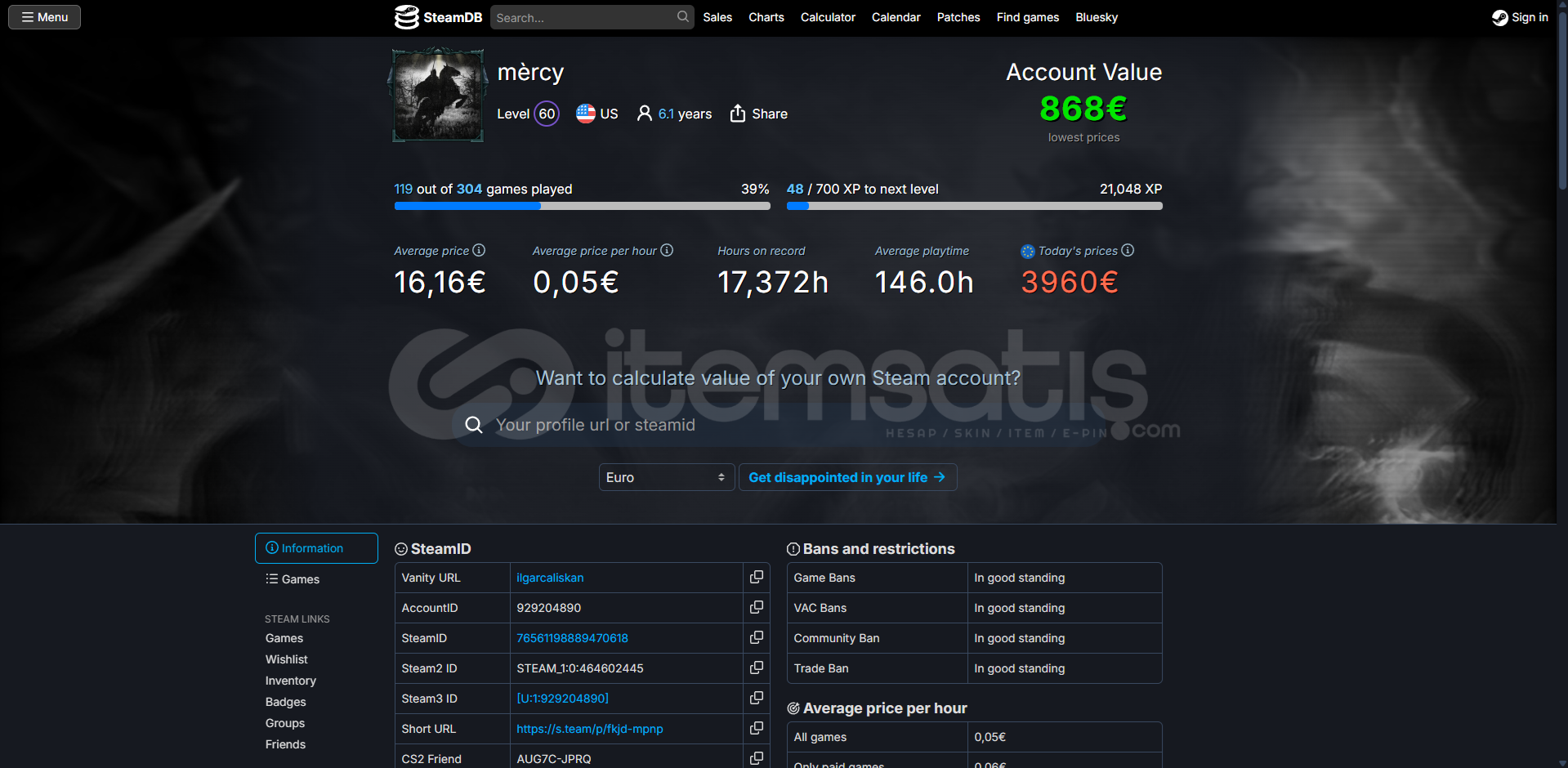1568x768 pixels.
Task: Copy the Short URL value
Action: (x=757, y=728)
